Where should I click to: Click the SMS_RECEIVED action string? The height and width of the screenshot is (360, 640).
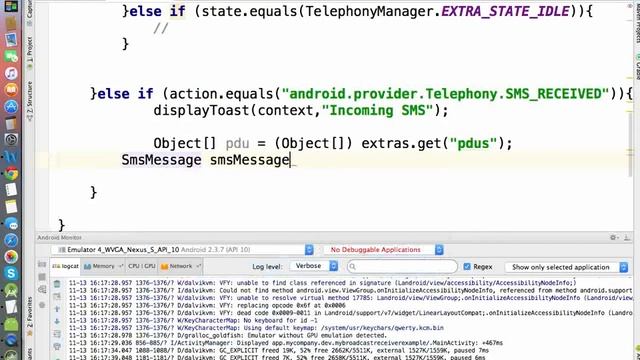pyautogui.click(x=445, y=94)
